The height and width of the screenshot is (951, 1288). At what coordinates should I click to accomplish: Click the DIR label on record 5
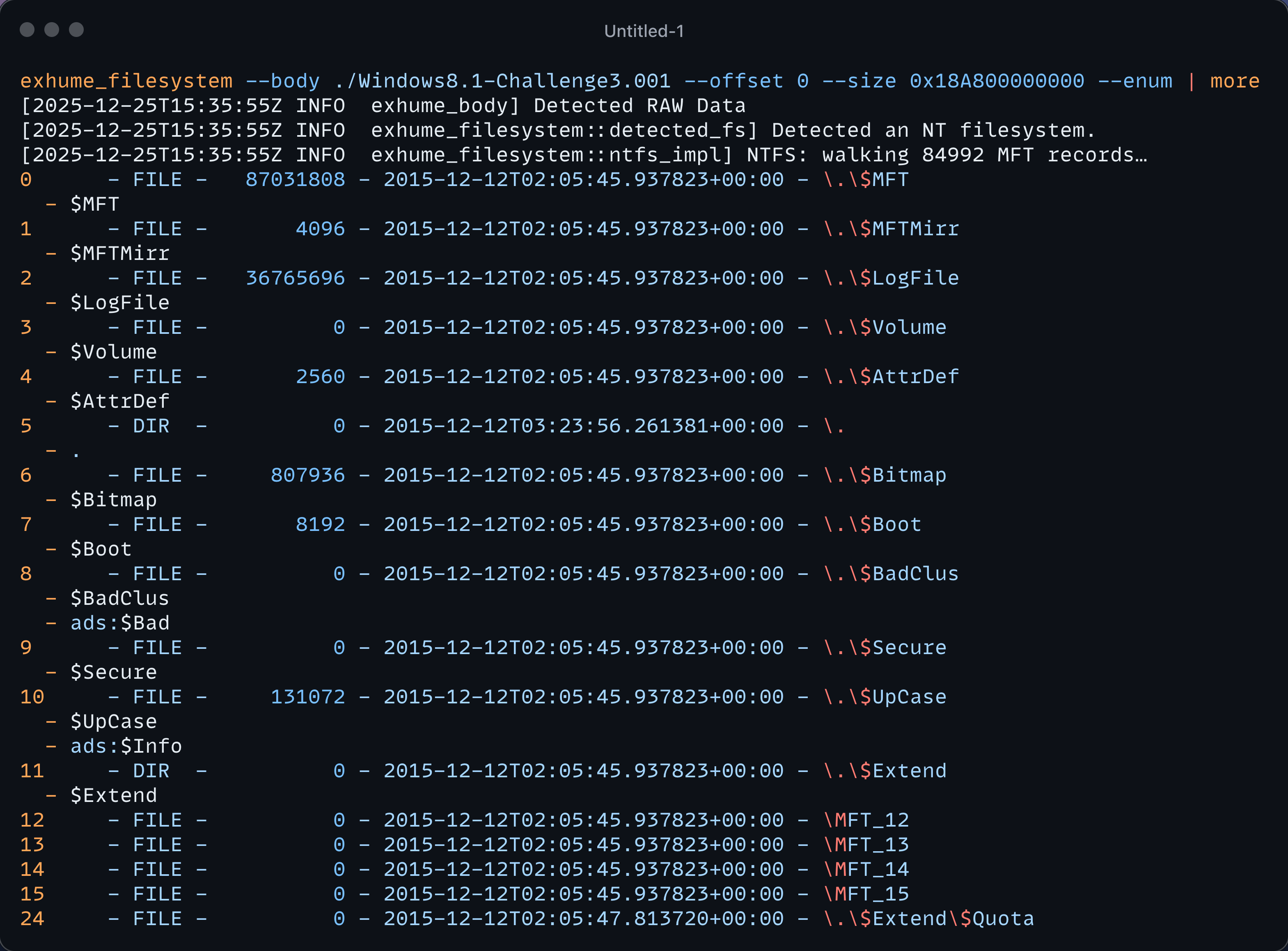(x=151, y=426)
